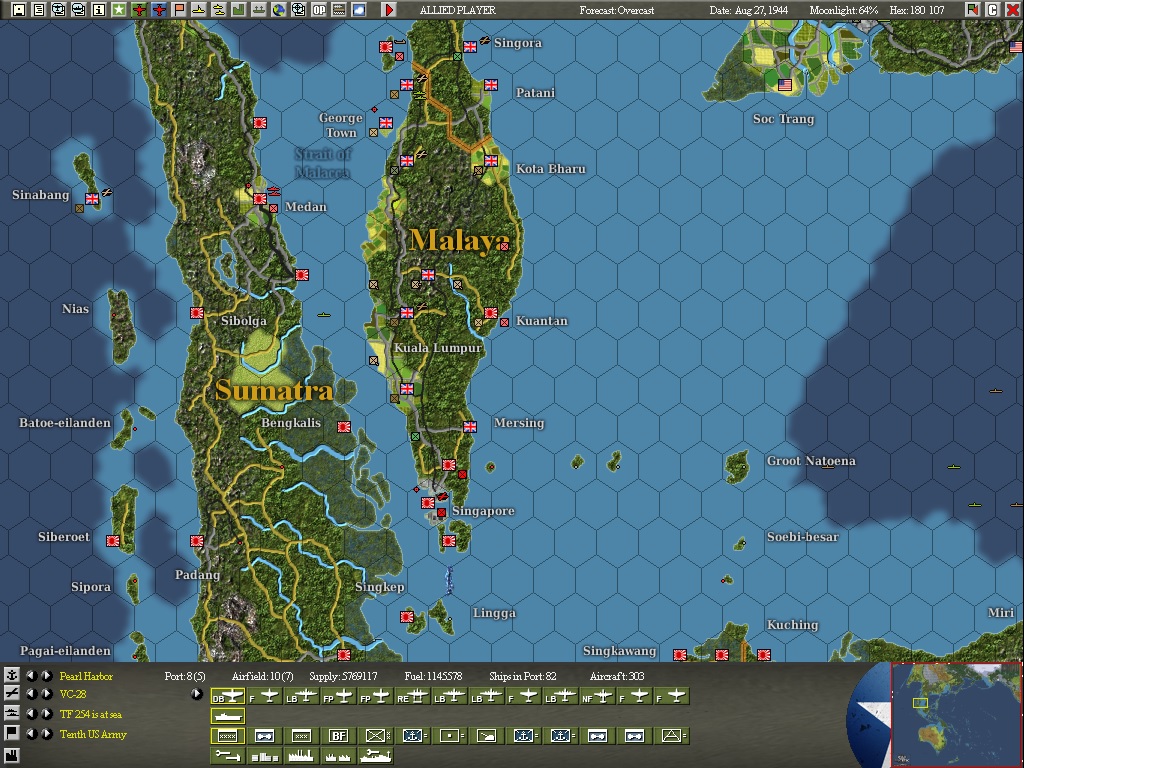This screenshot has height=768, width=1152.
Task: Go to previous land unit before Tenth US Army
Action: pyautogui.click(x=31, y=733)
